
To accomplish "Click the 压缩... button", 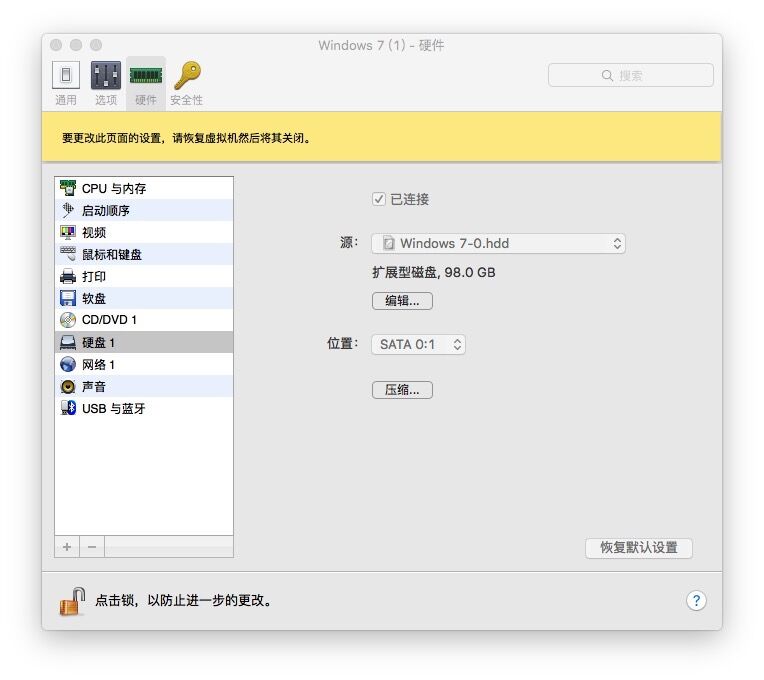I will pyautogui.click(x=402, y=390).
